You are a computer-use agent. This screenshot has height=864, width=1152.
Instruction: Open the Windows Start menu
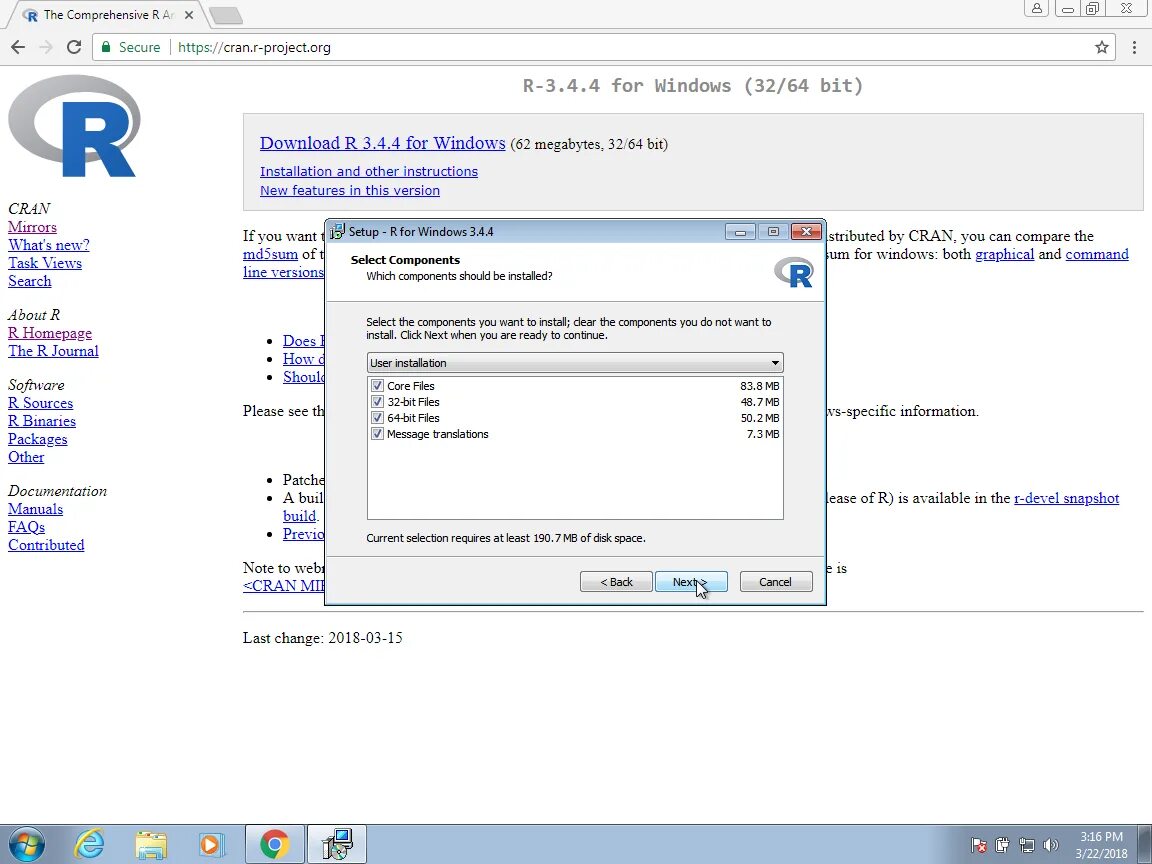(x=26, y=844)
